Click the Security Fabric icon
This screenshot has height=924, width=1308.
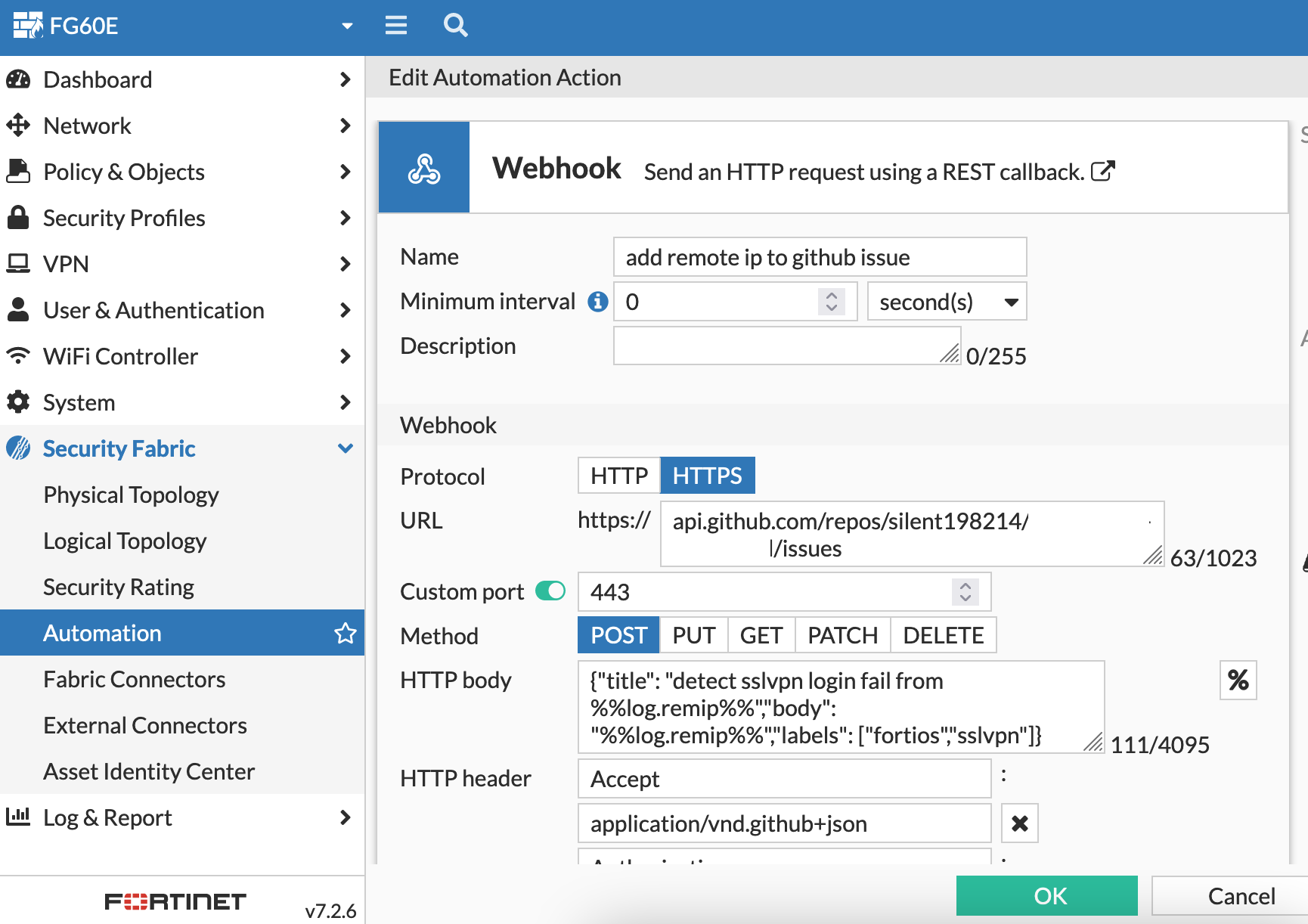pyautogui.click(x=18, y=448)
